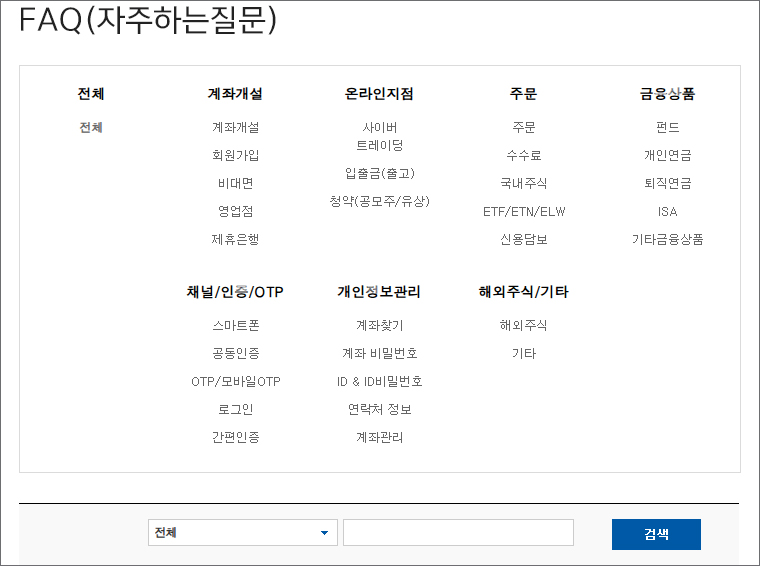This screenshot has width=760, height=566.
Task: Click the 펀드 link under 금융상품
Action: pos(667,128)
